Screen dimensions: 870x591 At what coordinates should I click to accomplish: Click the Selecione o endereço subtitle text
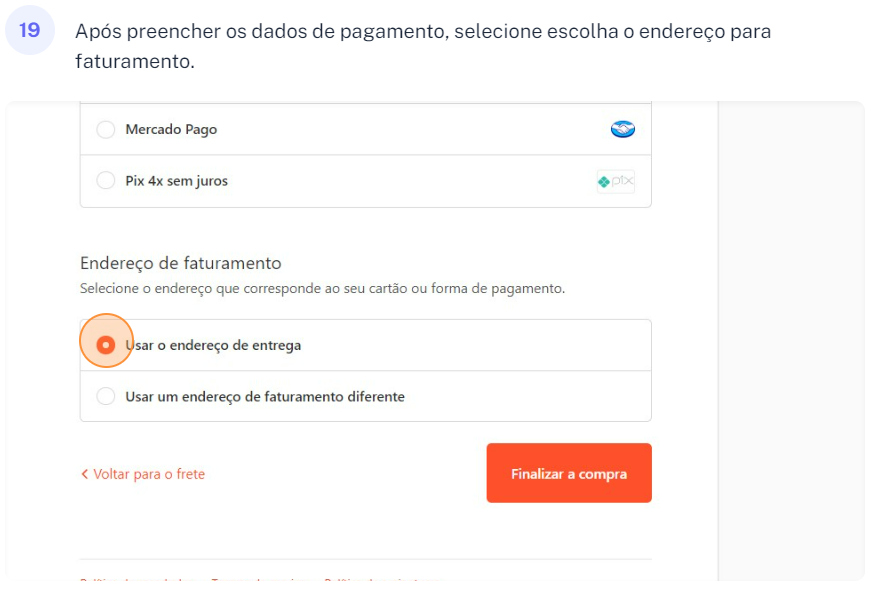click(322, 289)
